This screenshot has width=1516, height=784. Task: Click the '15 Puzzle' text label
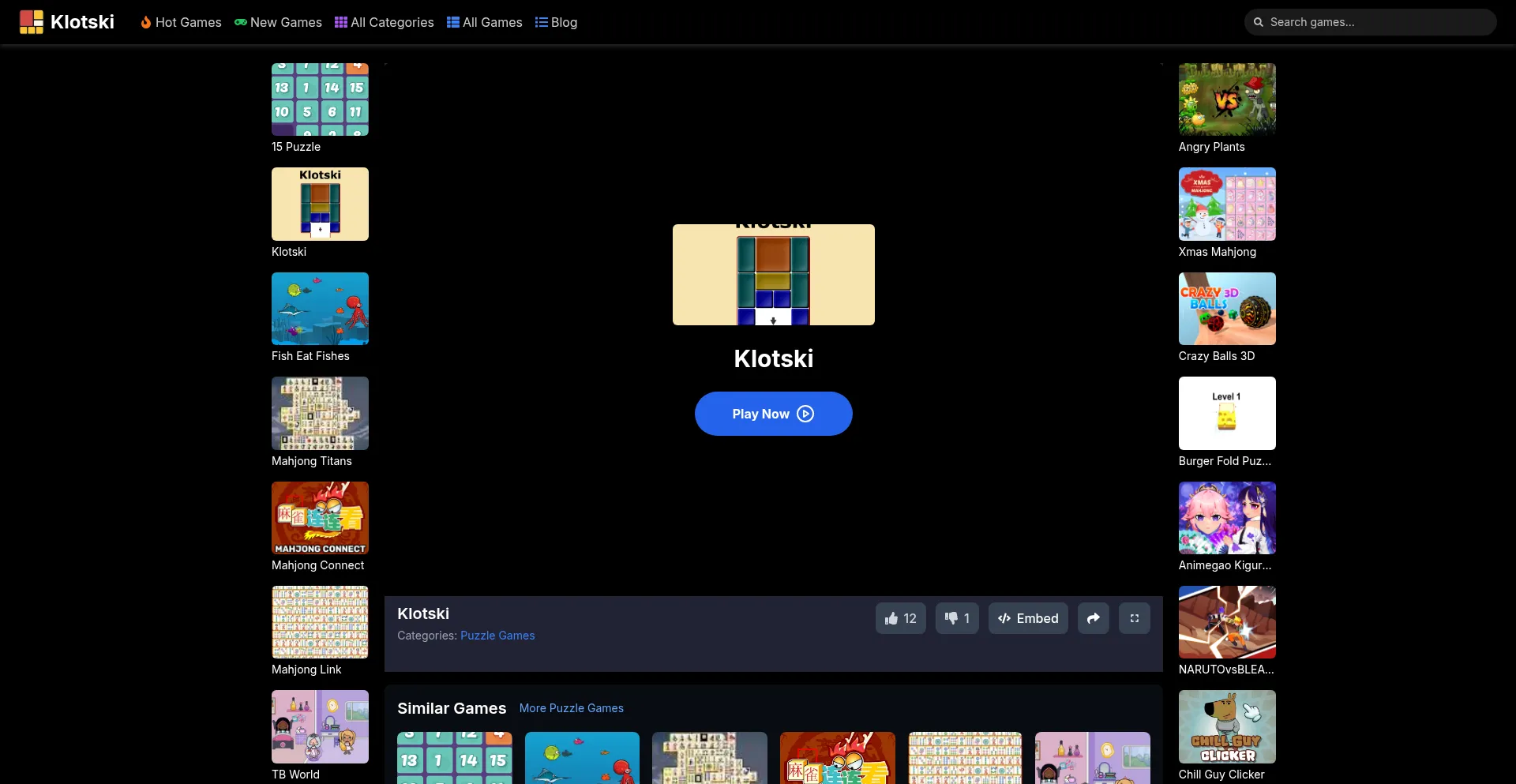pyautogui.click(x=296, y=147)
